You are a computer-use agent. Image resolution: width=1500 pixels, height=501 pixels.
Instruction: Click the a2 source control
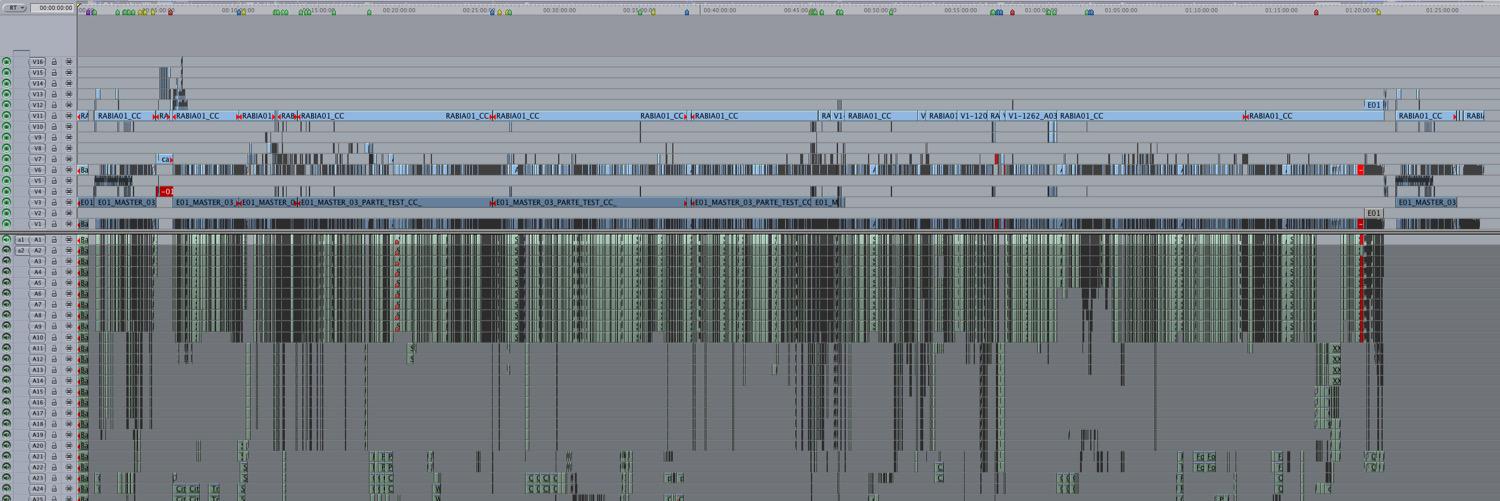[21, 251]
